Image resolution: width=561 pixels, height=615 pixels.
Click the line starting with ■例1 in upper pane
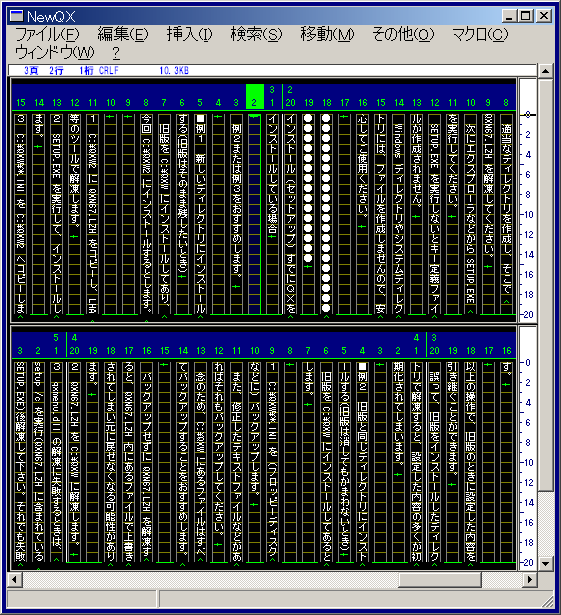200,214
